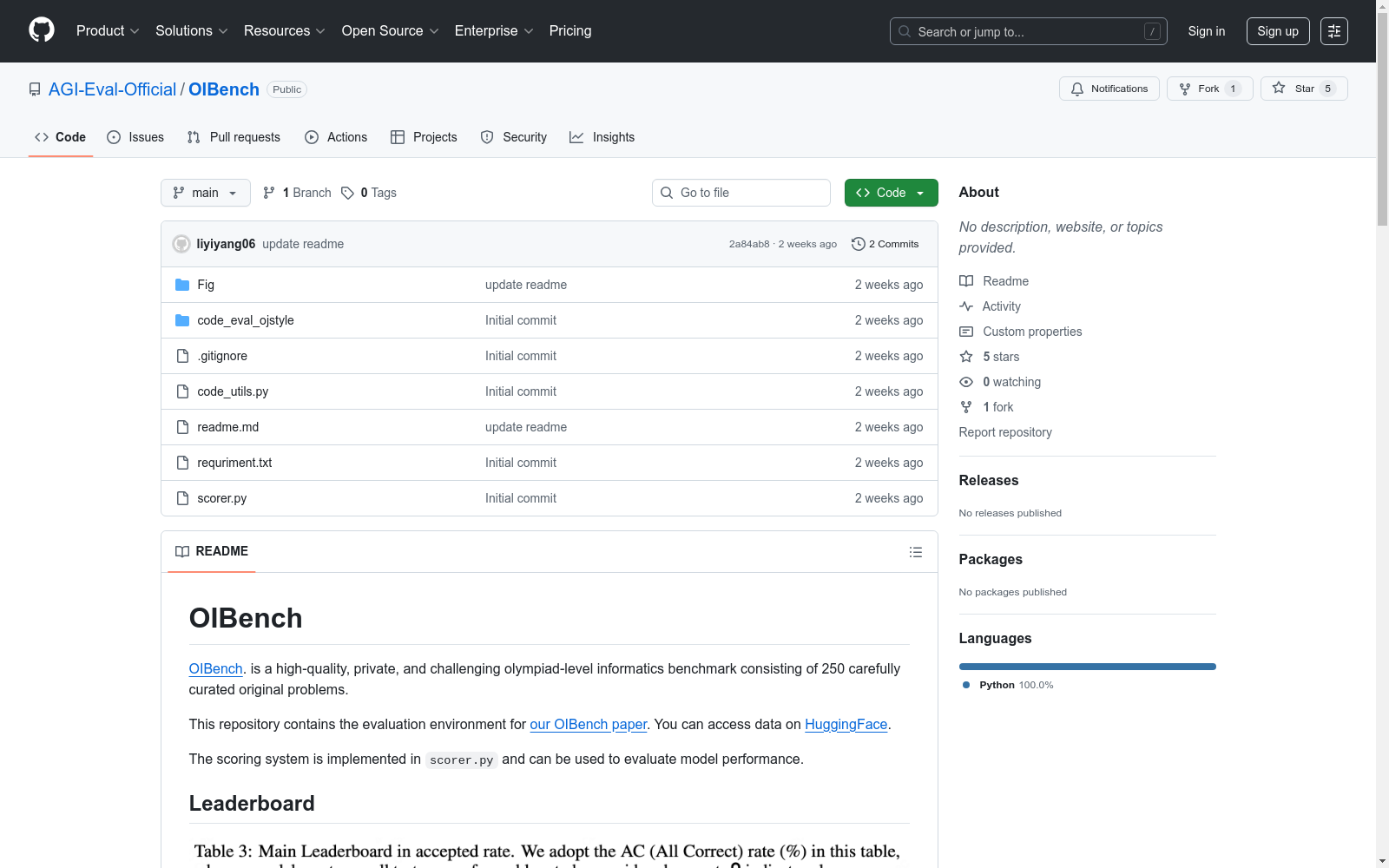The image size is (1389, 868).
Task: Click the page vertical scrollbar thumb
Action: 1382,120
